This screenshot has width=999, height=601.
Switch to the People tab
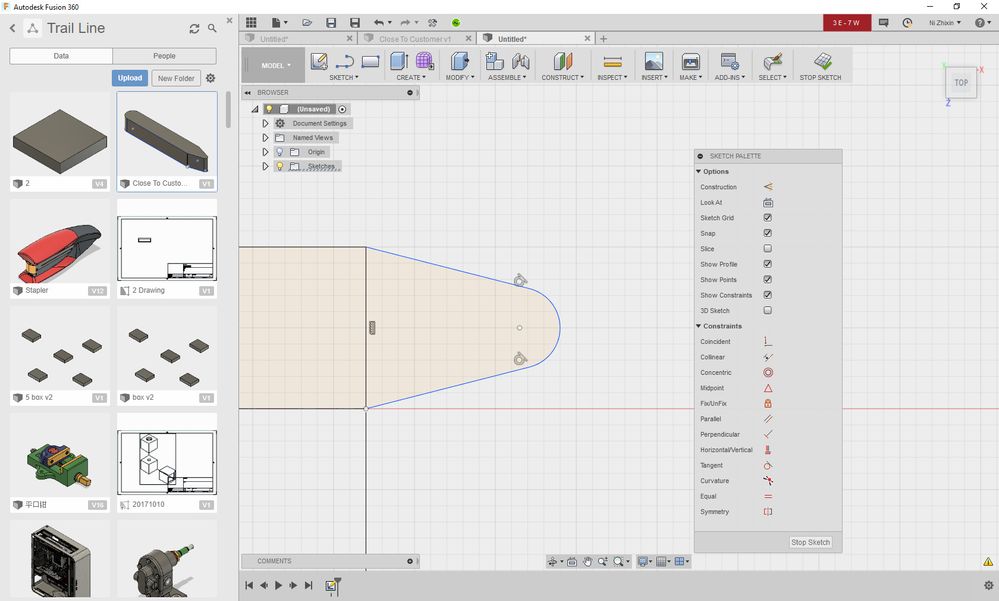(164, 56)
